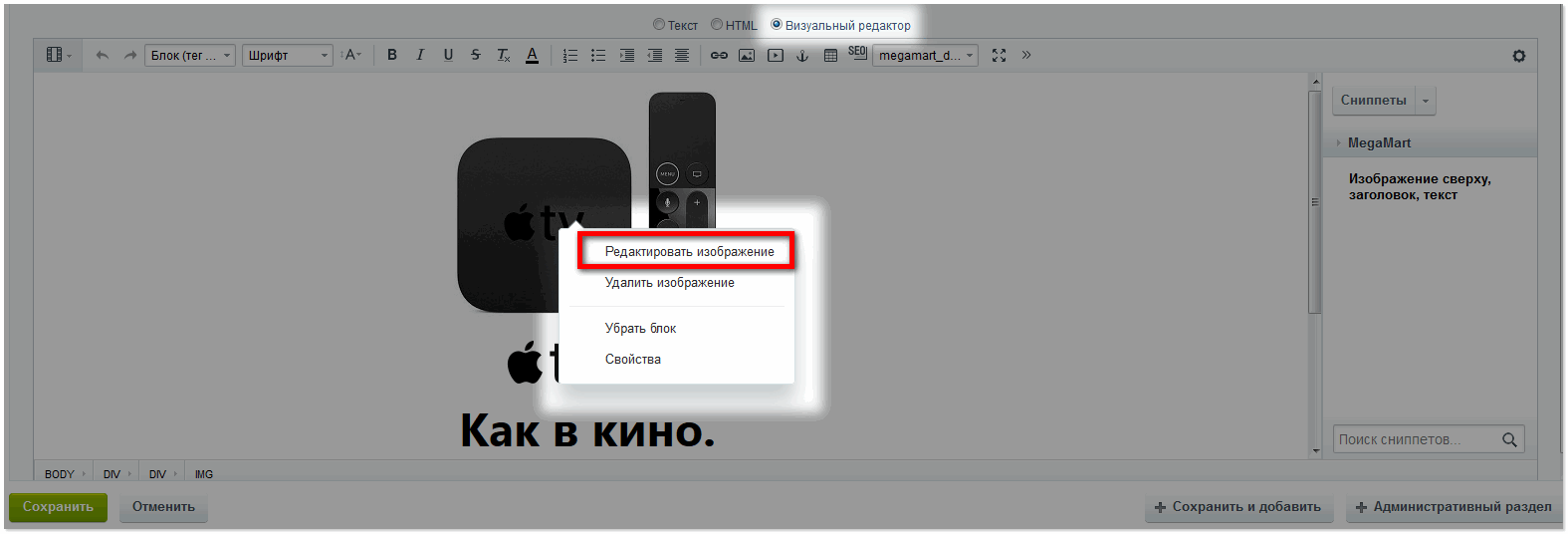Click Сохранить и добавить button
Screen dimensions: 1568x534
[x=1237, y=507]
